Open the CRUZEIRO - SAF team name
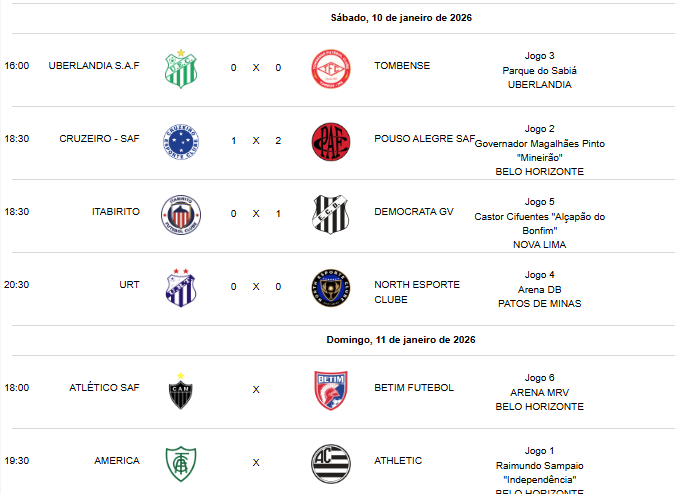The height and width of the screenshot is (494, 675). point(100,139)
